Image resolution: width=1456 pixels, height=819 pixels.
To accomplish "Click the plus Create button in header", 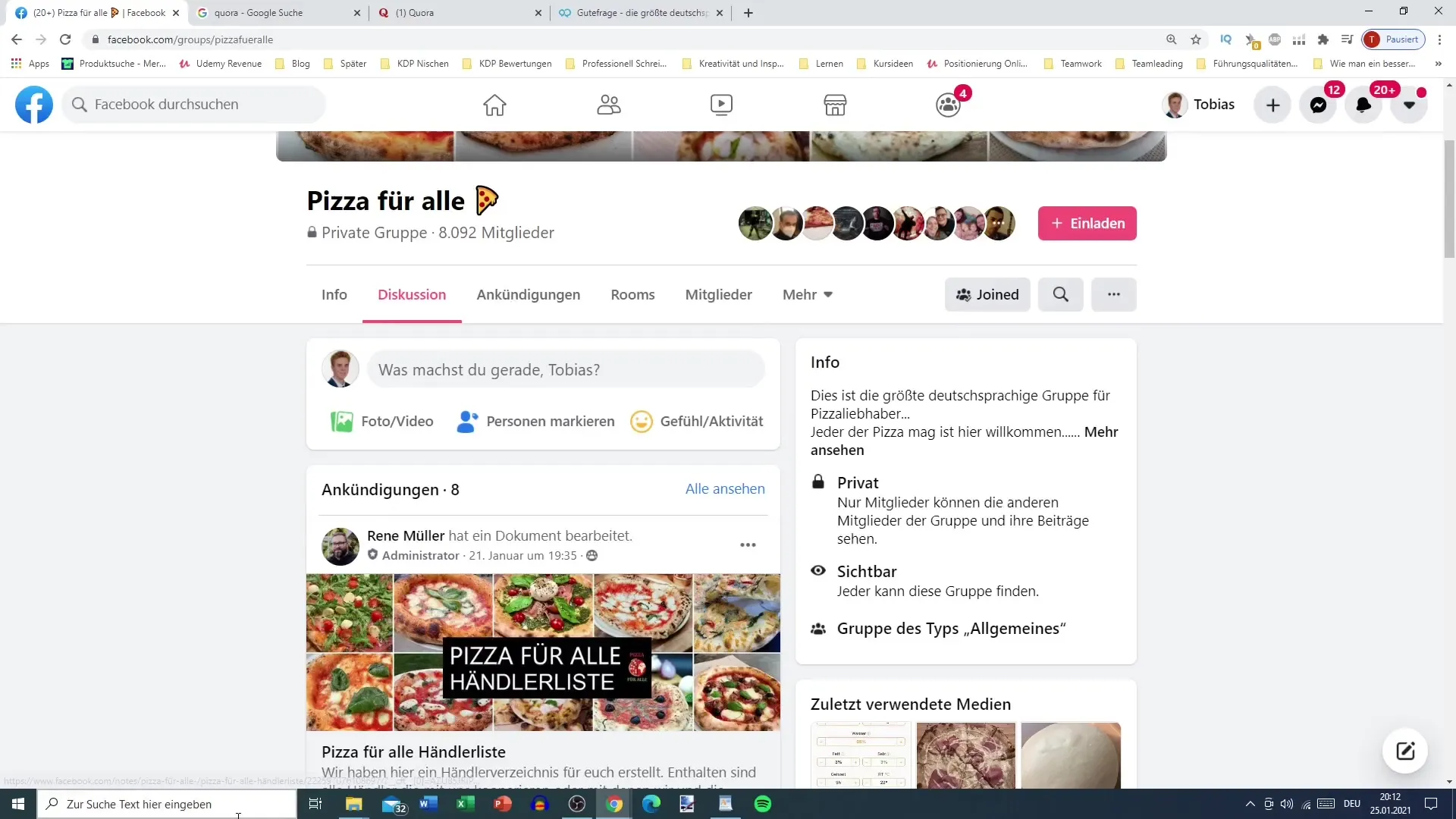I will coord(1273,105).
